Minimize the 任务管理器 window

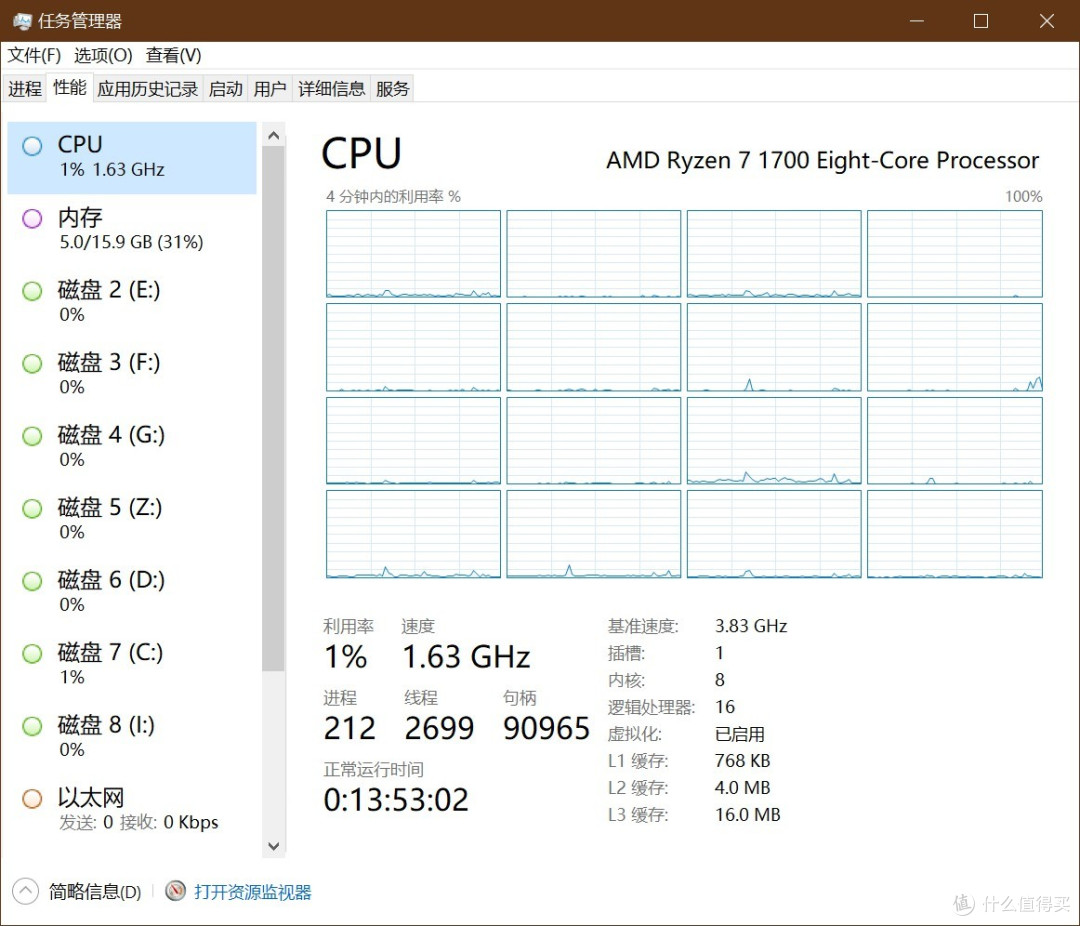point(916,21)
